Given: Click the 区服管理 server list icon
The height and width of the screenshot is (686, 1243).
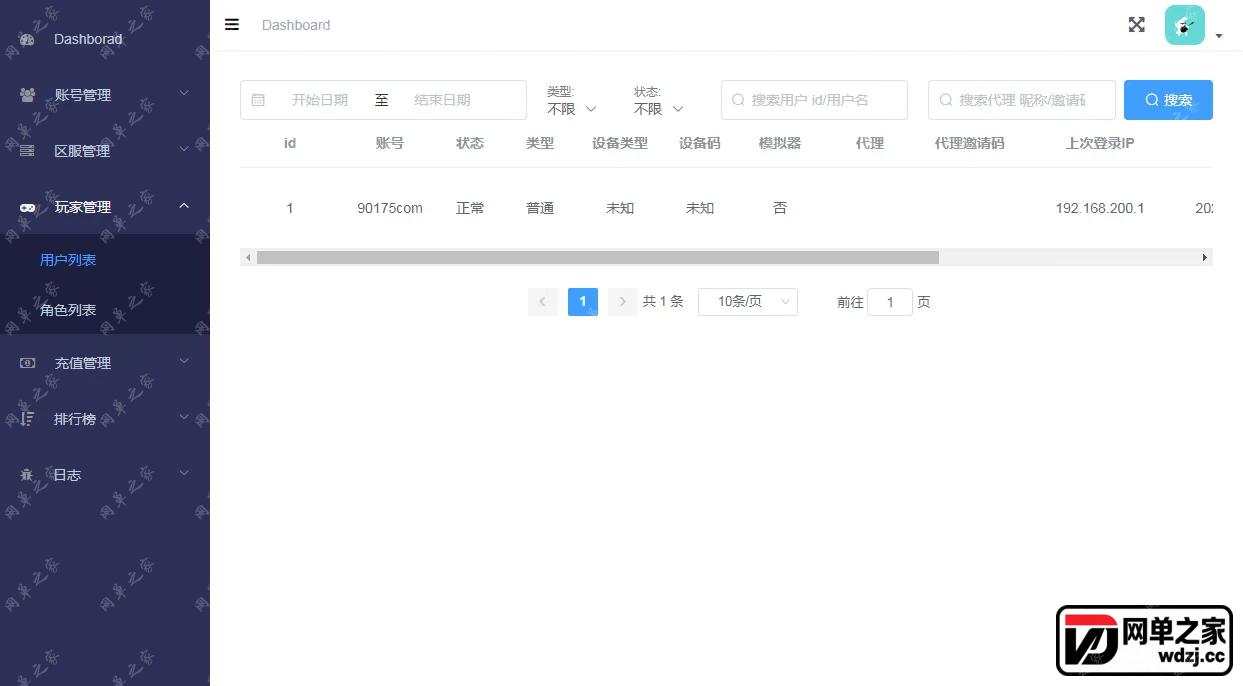Looking at the screenshot, I should [x=27, y=151].
